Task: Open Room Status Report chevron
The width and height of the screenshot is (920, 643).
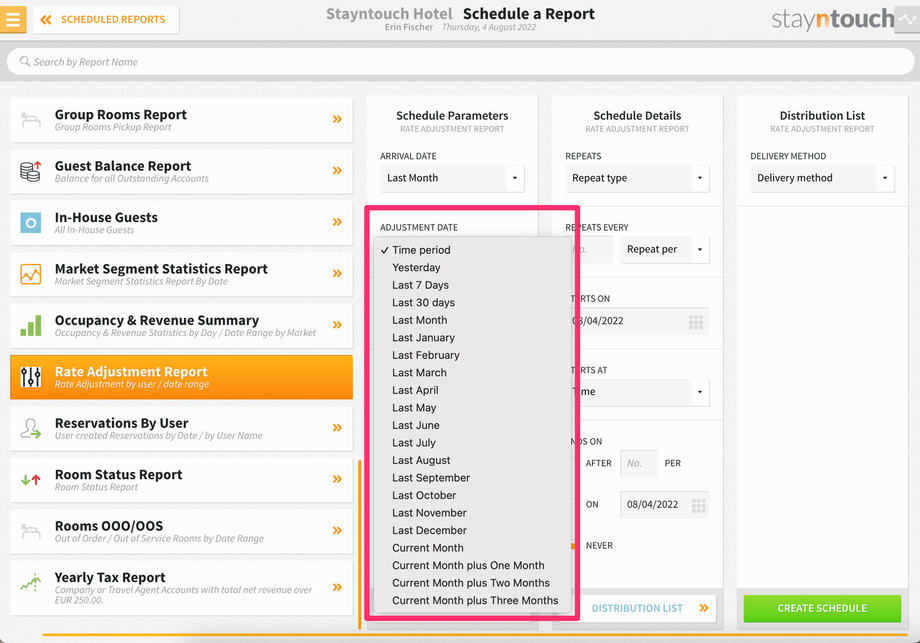Action: pyautogui.click(x=337, y=479)
